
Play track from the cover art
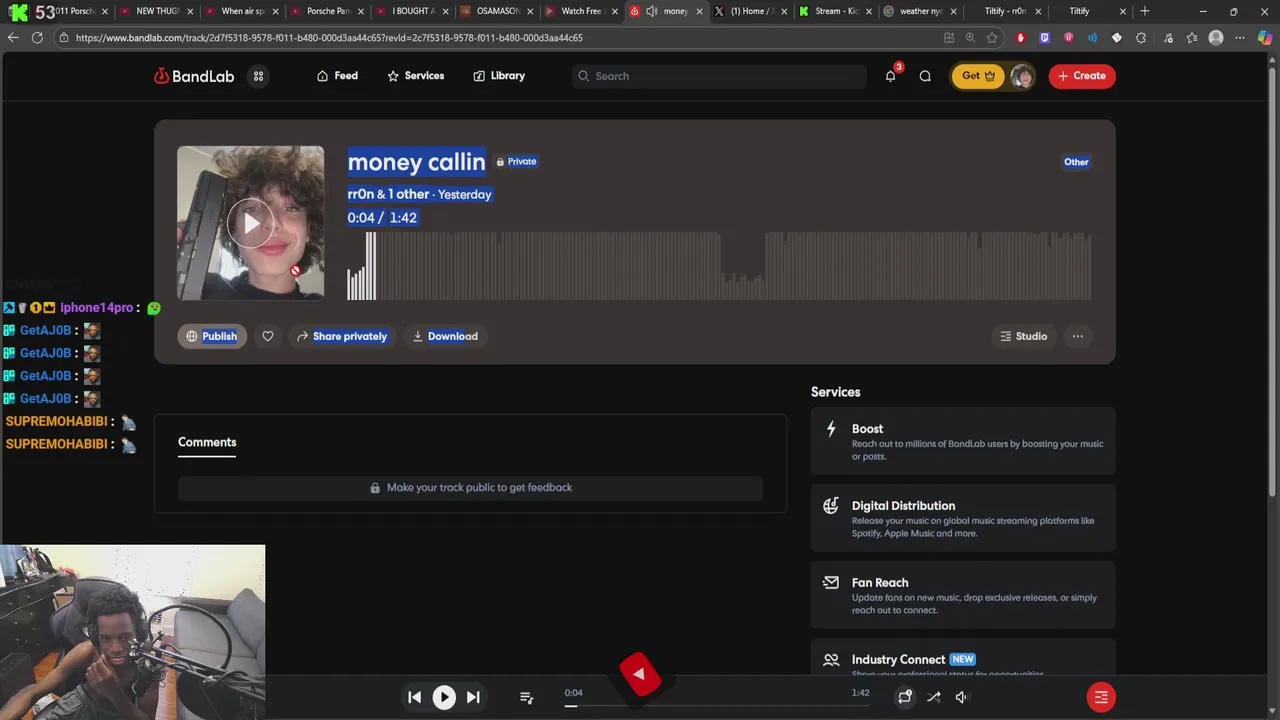point(250,223)
